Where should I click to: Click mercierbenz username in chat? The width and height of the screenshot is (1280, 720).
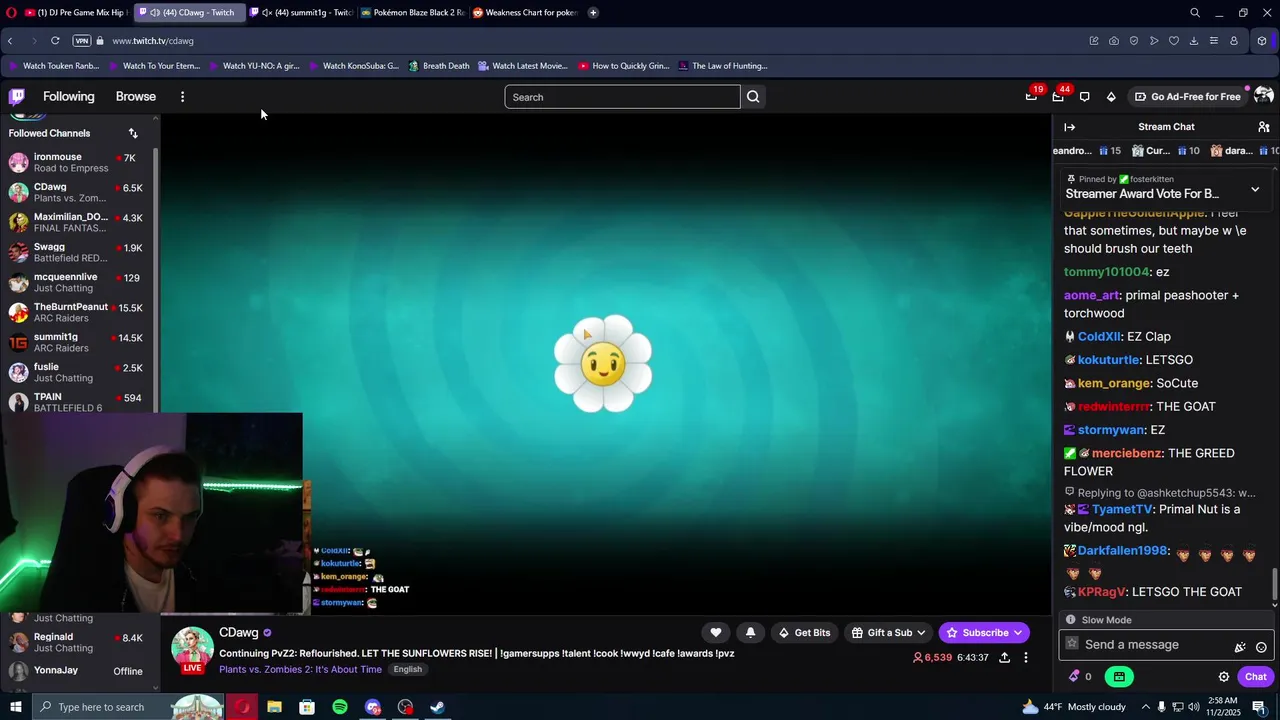(1127, 453)
